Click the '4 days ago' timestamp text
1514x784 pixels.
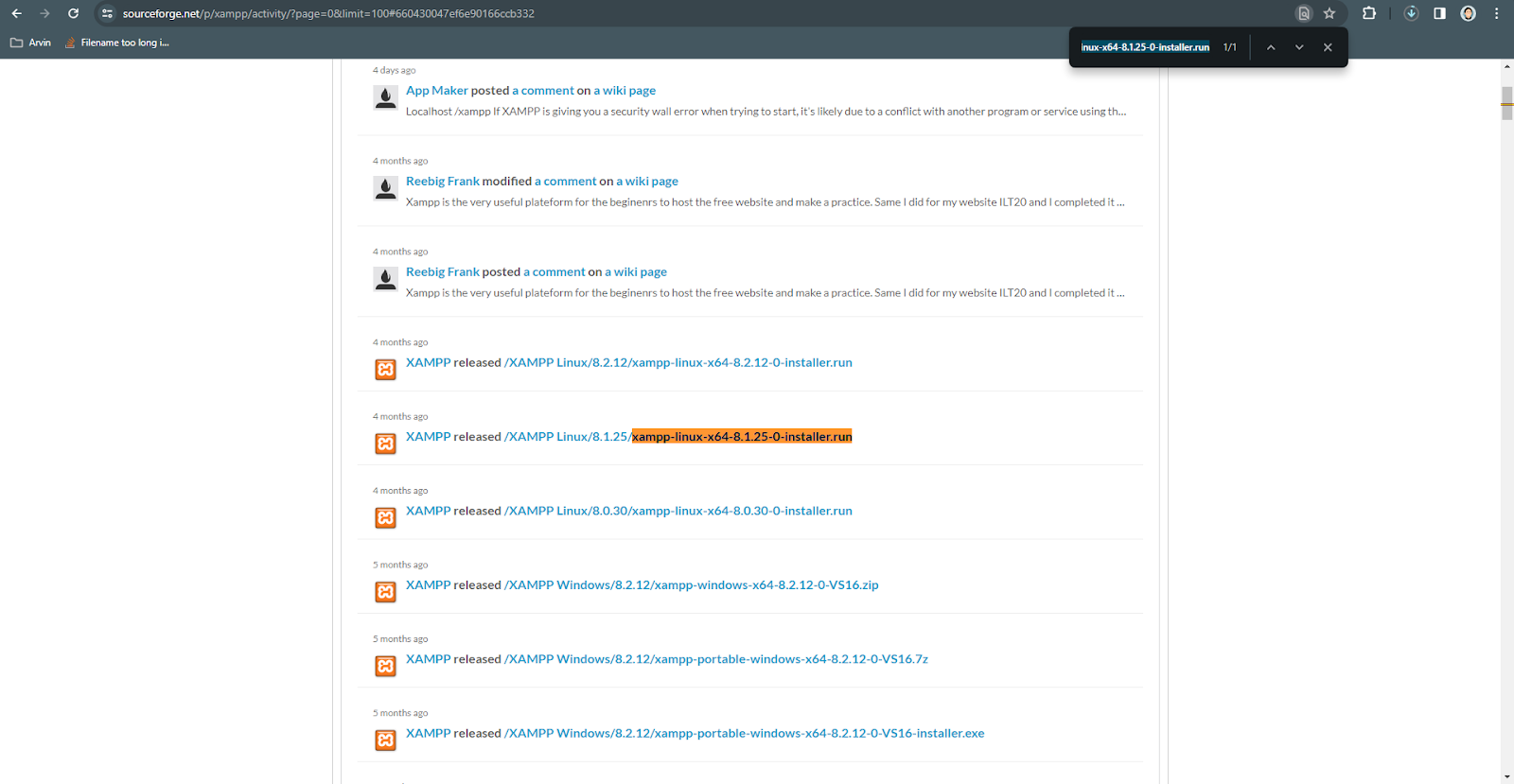394,70
